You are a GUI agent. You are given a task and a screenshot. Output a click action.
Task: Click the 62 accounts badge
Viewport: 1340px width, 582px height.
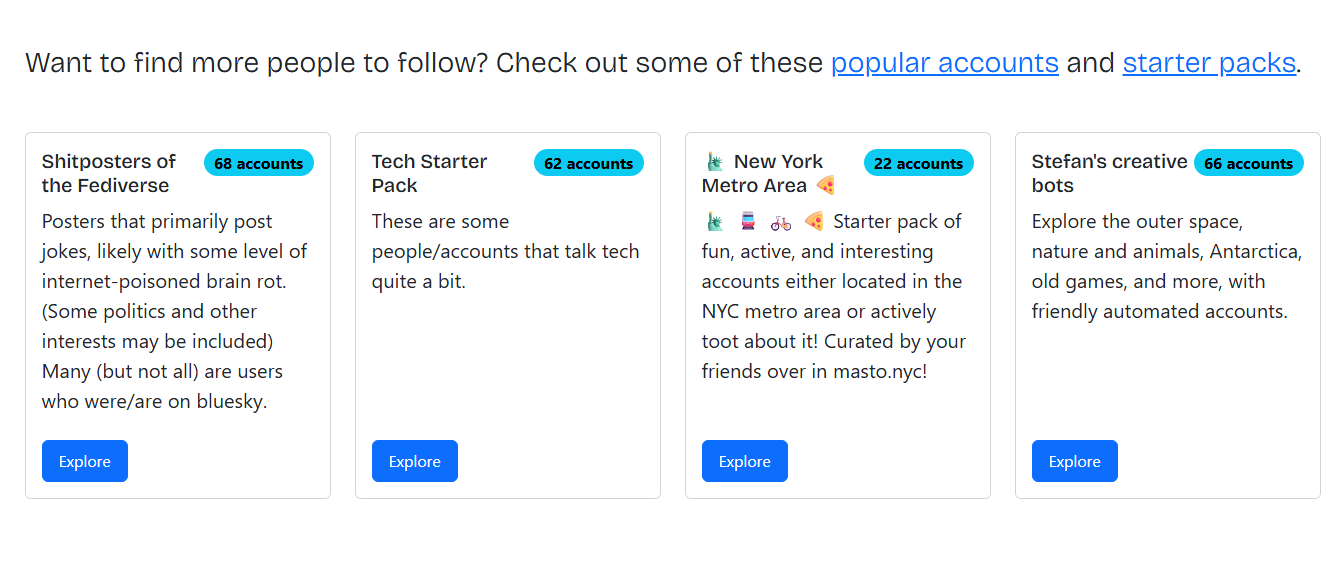coord(589,163)
